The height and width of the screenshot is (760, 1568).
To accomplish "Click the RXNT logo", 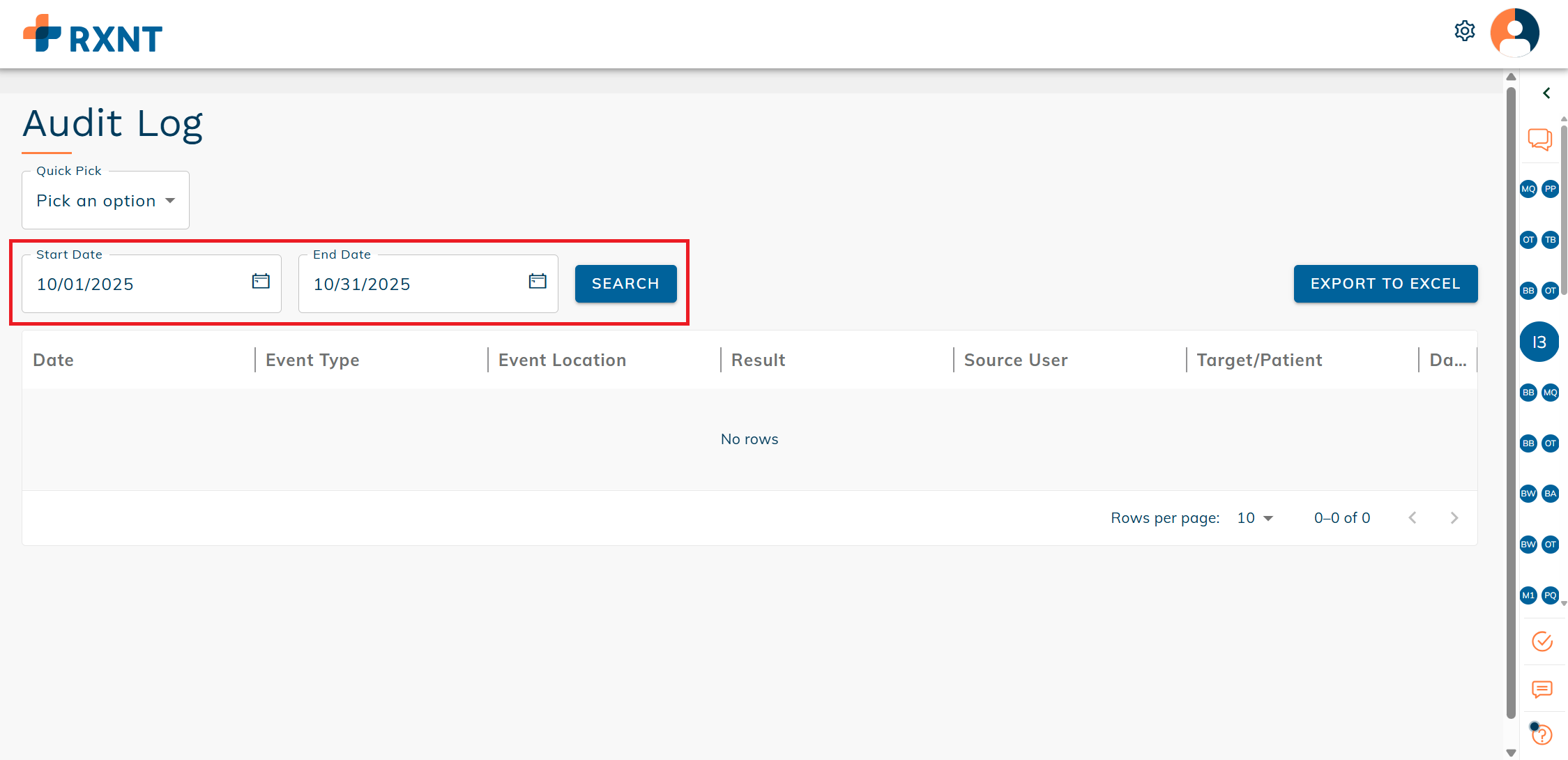I will 93,34.
